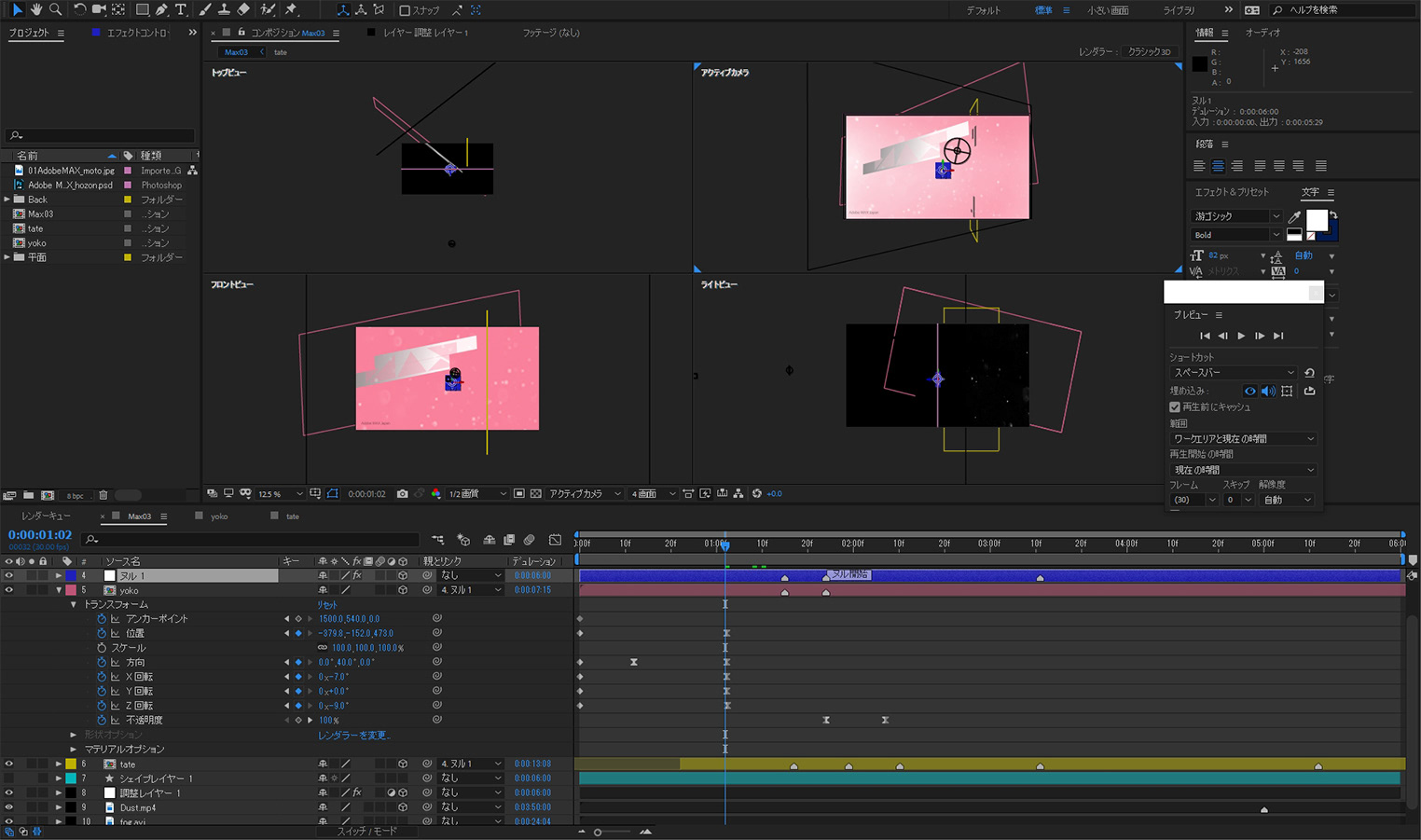Switch to the tate timeline tab
The height and width of the screenshot is (840, 1421).
[x=293, y=516]
